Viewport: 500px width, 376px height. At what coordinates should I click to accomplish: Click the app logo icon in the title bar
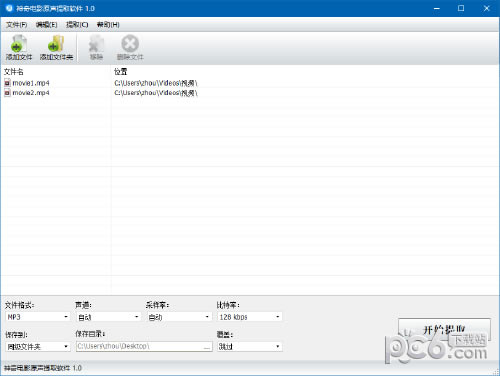[9, 8]
